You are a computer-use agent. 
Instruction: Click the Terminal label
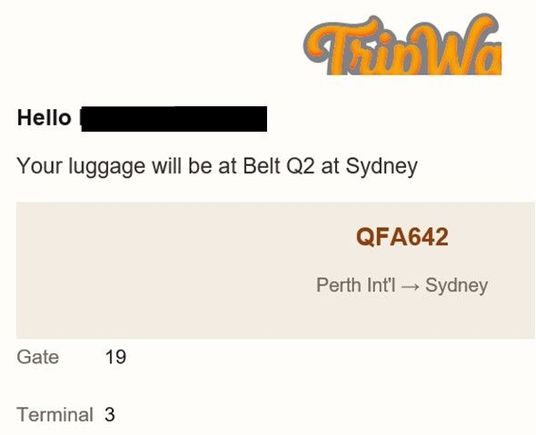tap(55, 414)
